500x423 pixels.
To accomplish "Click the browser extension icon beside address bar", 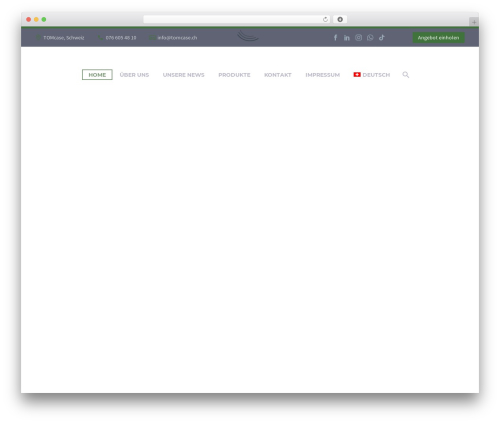I will point(340,20).
